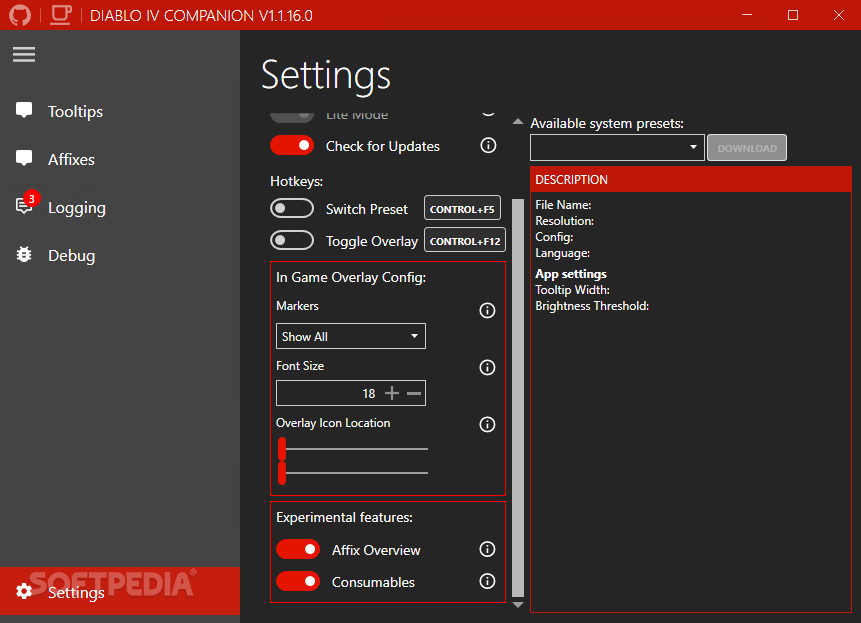
Task: Show info for Consumables
Action: [x=487, y=581]
